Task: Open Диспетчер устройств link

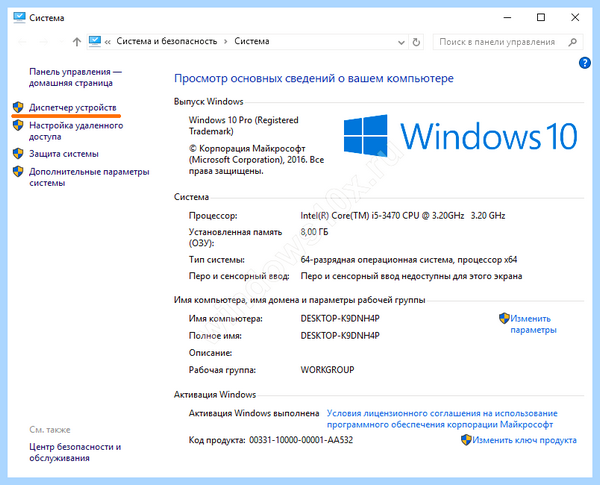Action: [x=73, y=108]
